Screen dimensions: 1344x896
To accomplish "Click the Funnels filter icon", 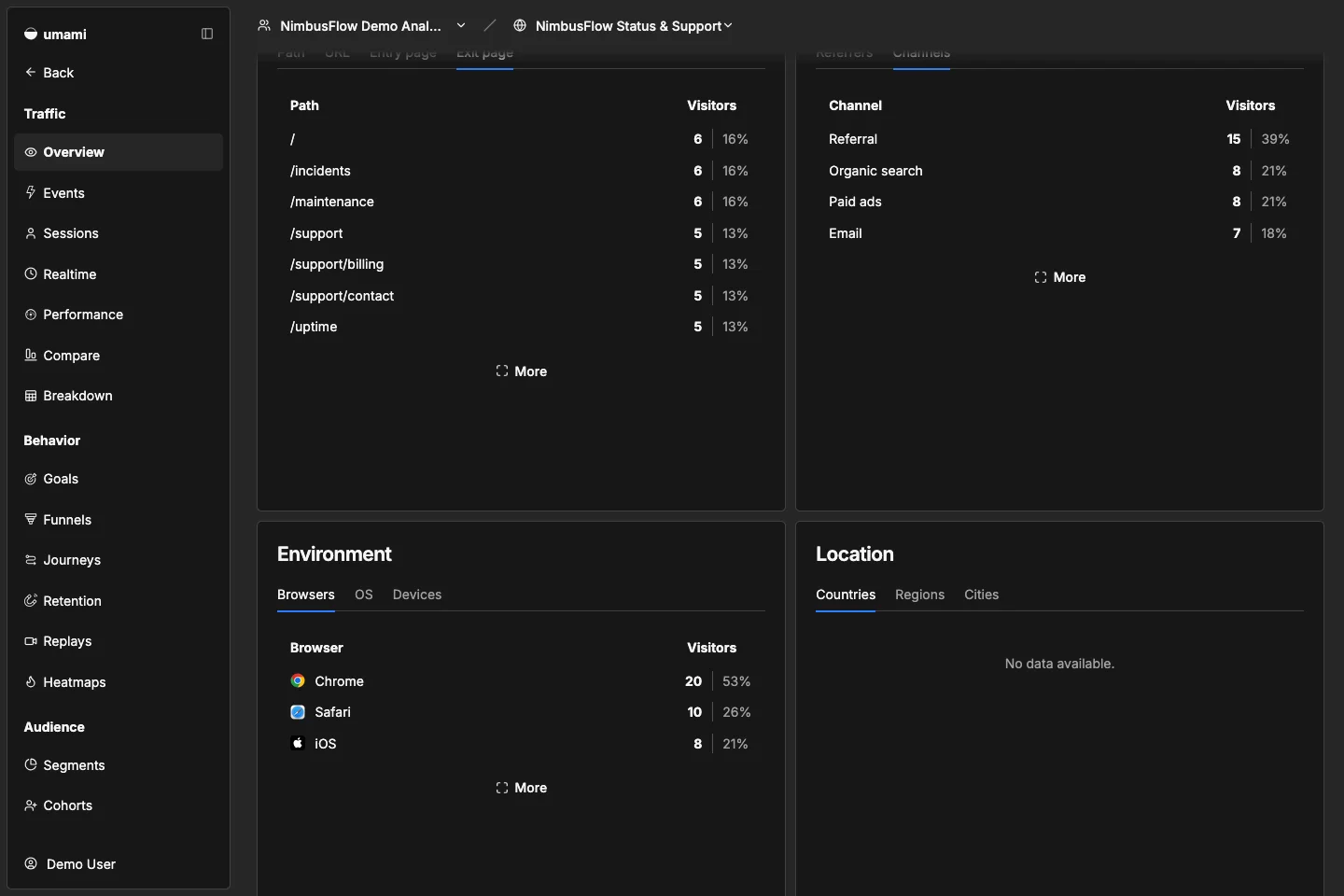I will click(x=31, y=519).
